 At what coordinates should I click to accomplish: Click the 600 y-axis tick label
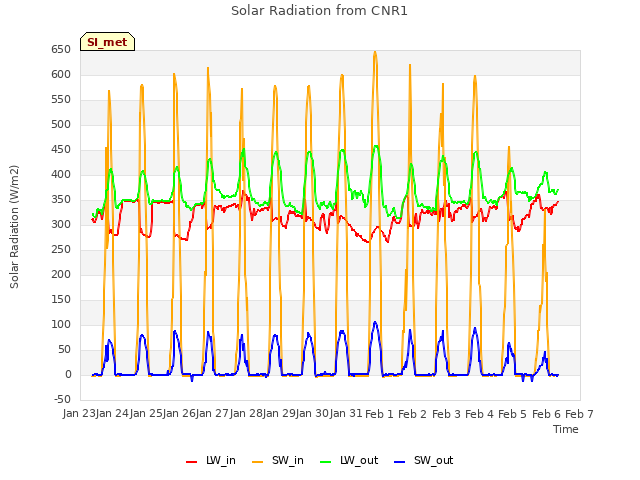pyautogui.click(x=61, y=75)
